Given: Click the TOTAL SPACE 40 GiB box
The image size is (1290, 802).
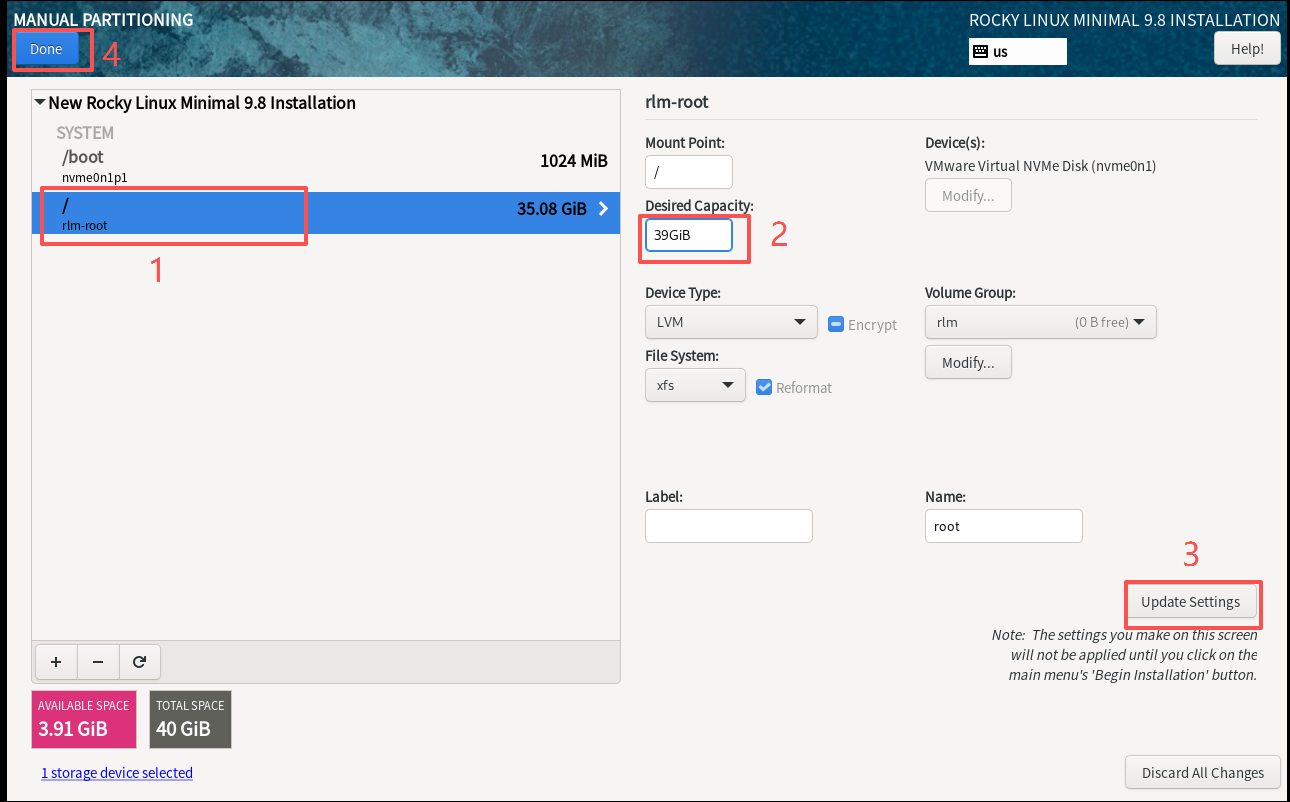Looking at the screenshot, I should pyautogui.click(x=190, y=719).
